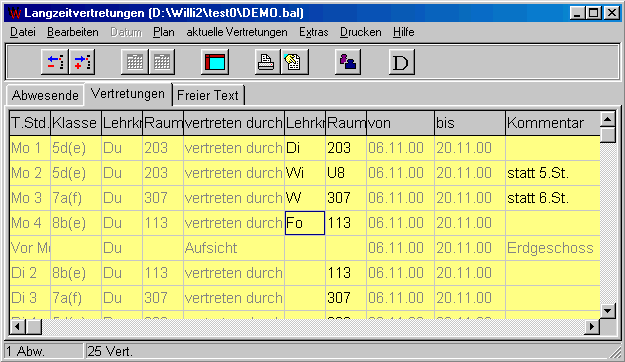Screen dimensions: 625x362
Task: Select substitute teacher cell 'Di' in Mo 1 row
Action: (x=305, y=148)
